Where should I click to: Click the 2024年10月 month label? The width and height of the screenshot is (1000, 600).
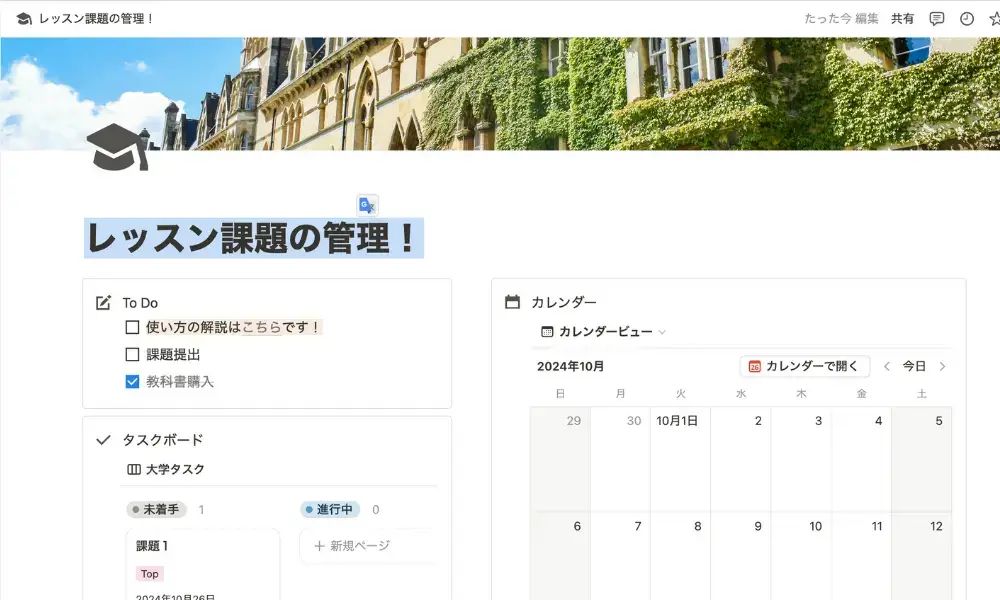pyautogui.click(x=570, y=367)
